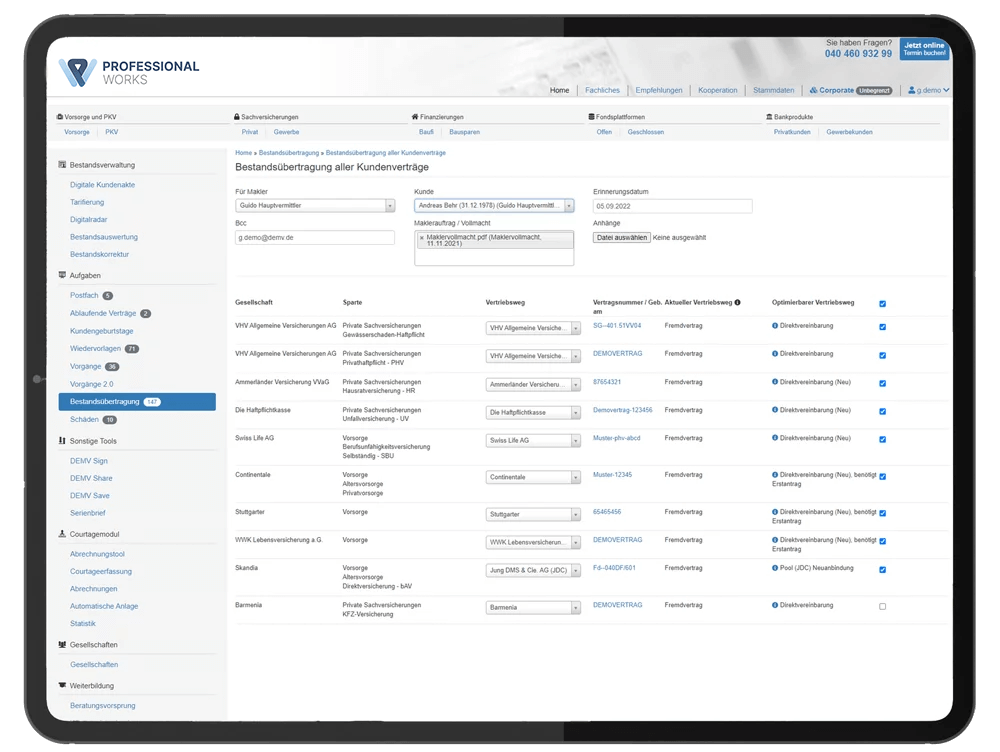Click the Bcc email field
Viewport: 1000px width, 752px height.
point(314,237)
